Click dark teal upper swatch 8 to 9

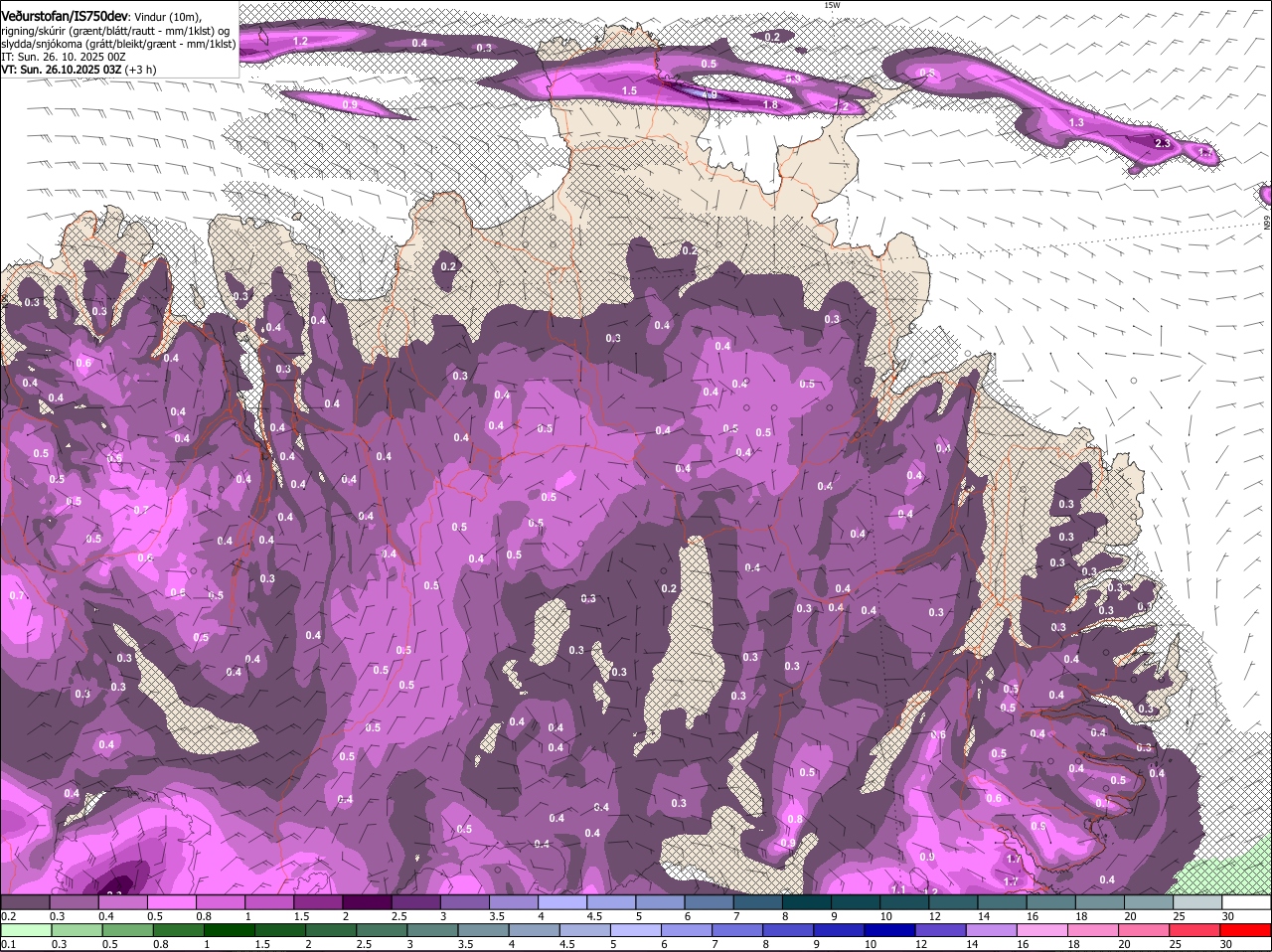[807, 902]
